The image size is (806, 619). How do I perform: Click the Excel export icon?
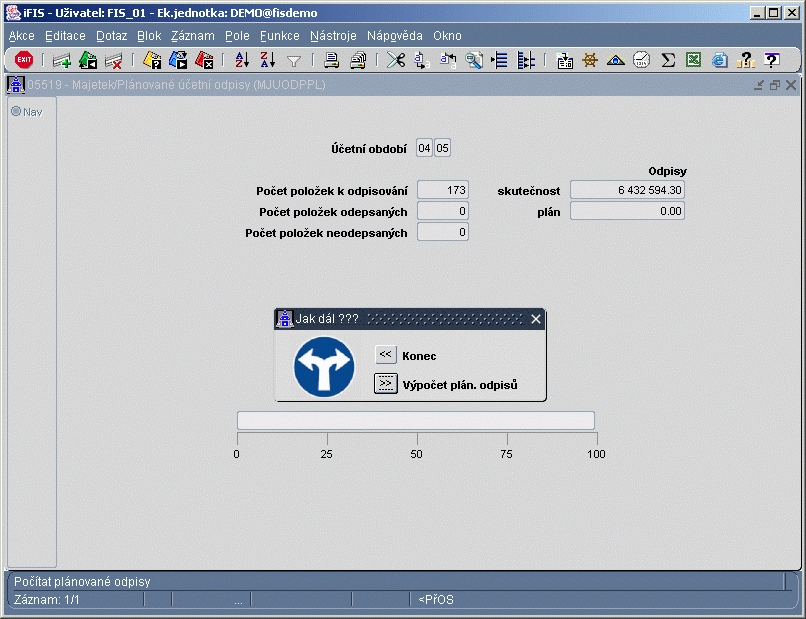(694, 61)
